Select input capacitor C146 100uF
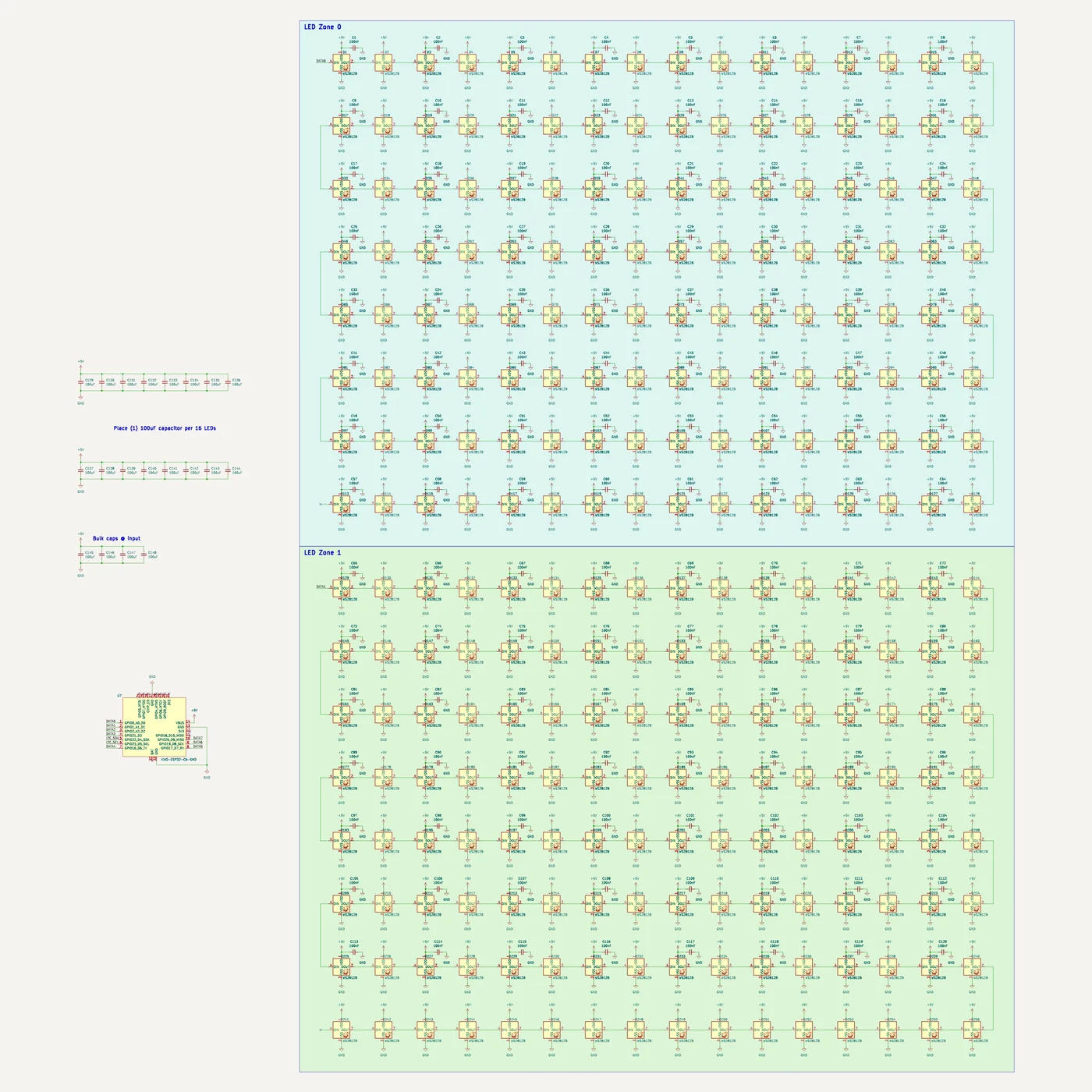 [101, 555]
